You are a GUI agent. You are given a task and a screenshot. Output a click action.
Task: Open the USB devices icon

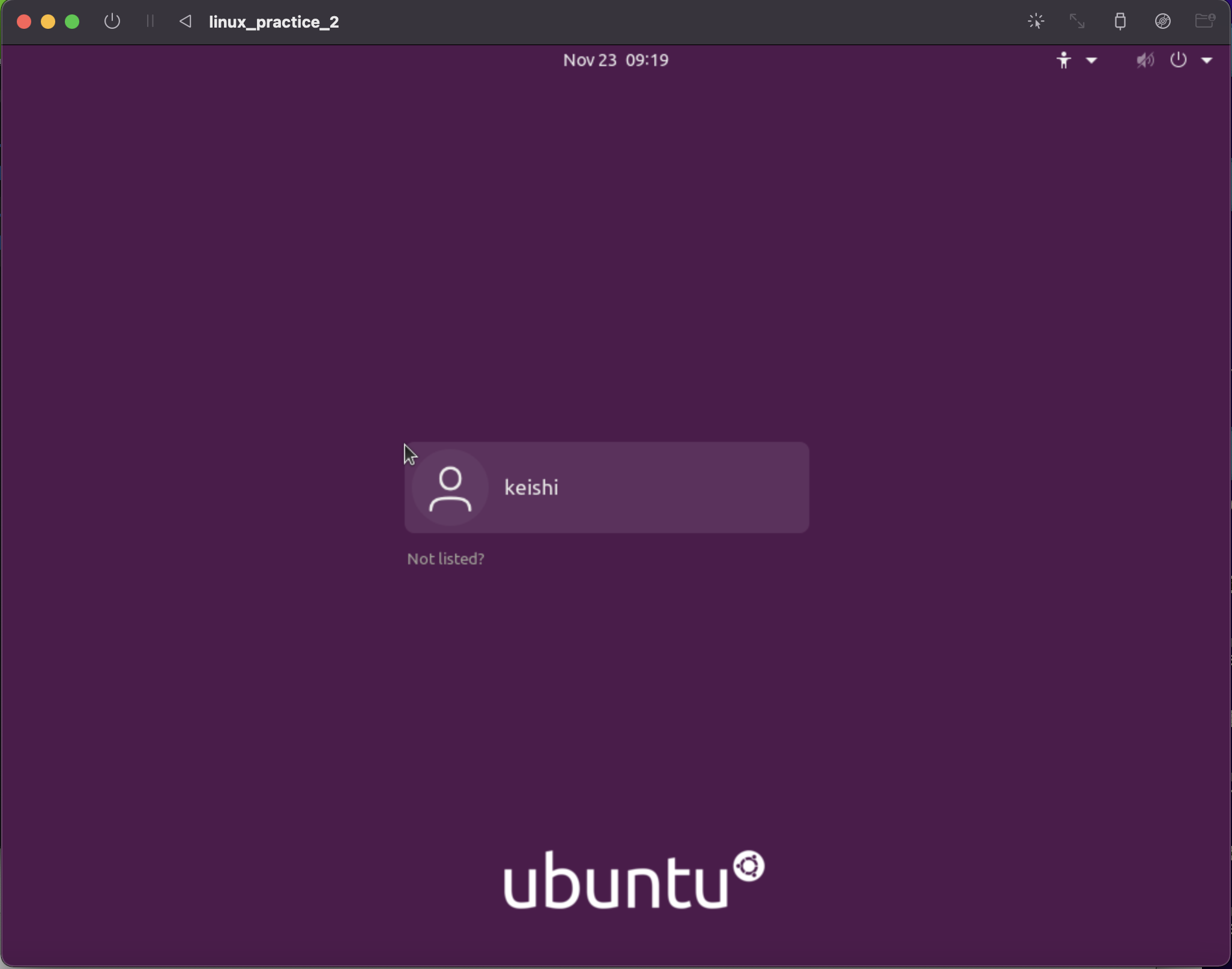click(1120, 22)
